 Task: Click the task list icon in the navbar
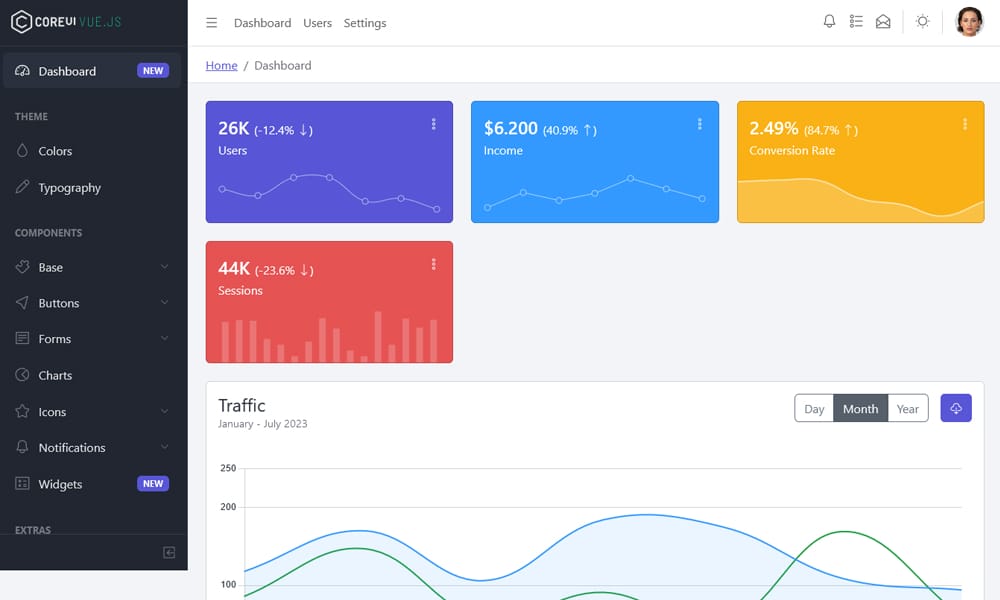[x=856, y=21]
